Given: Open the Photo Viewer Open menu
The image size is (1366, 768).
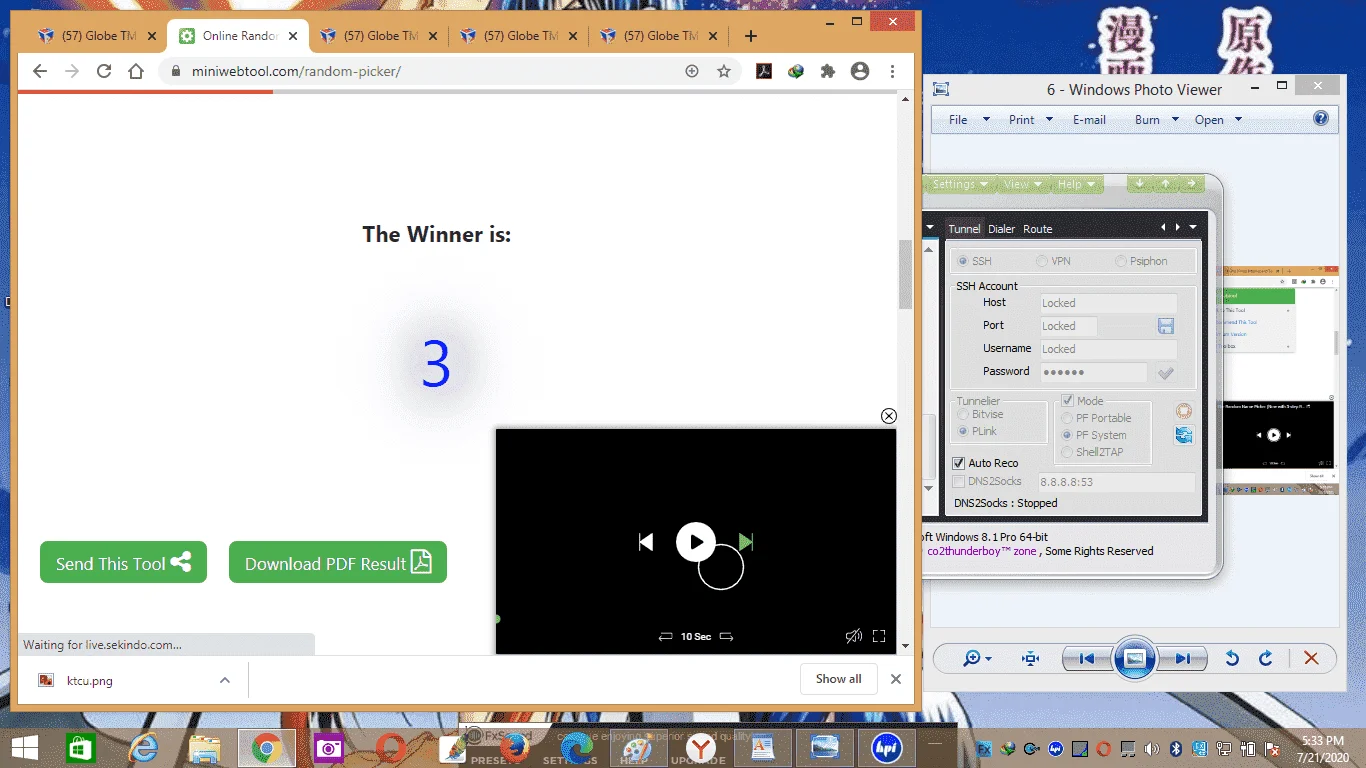Looking at the screenshot, I should tap(1218, 119).
